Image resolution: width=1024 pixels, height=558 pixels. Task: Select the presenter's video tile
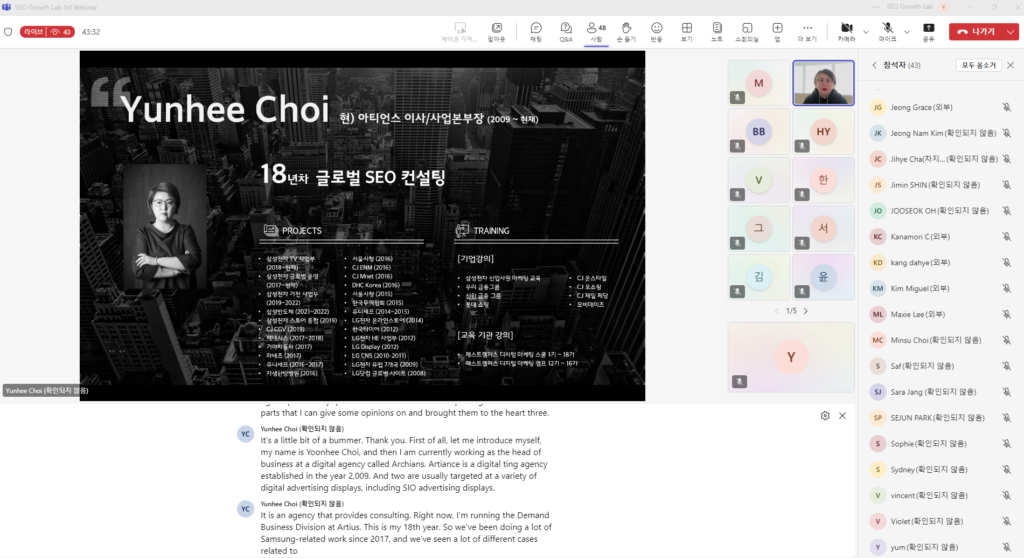tap(824, 83)
